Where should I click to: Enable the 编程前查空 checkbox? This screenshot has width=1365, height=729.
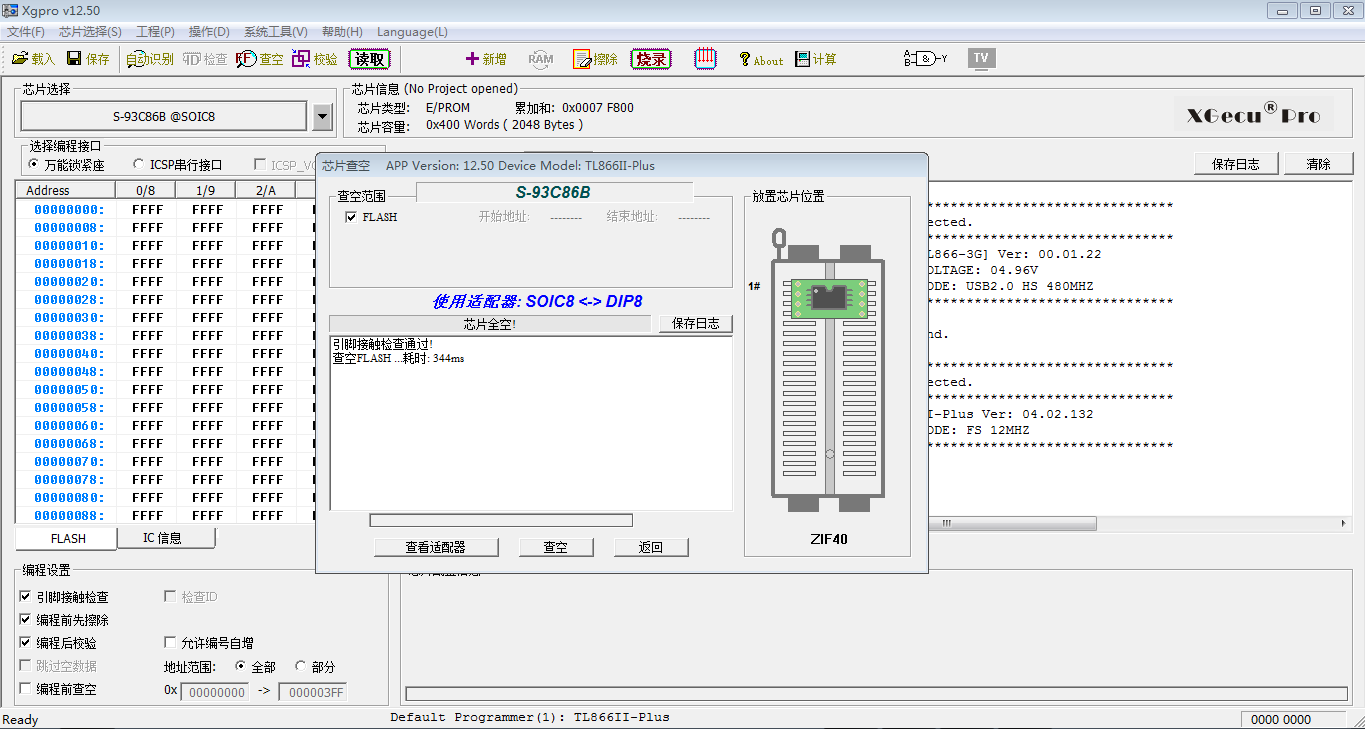coord(25,689)
